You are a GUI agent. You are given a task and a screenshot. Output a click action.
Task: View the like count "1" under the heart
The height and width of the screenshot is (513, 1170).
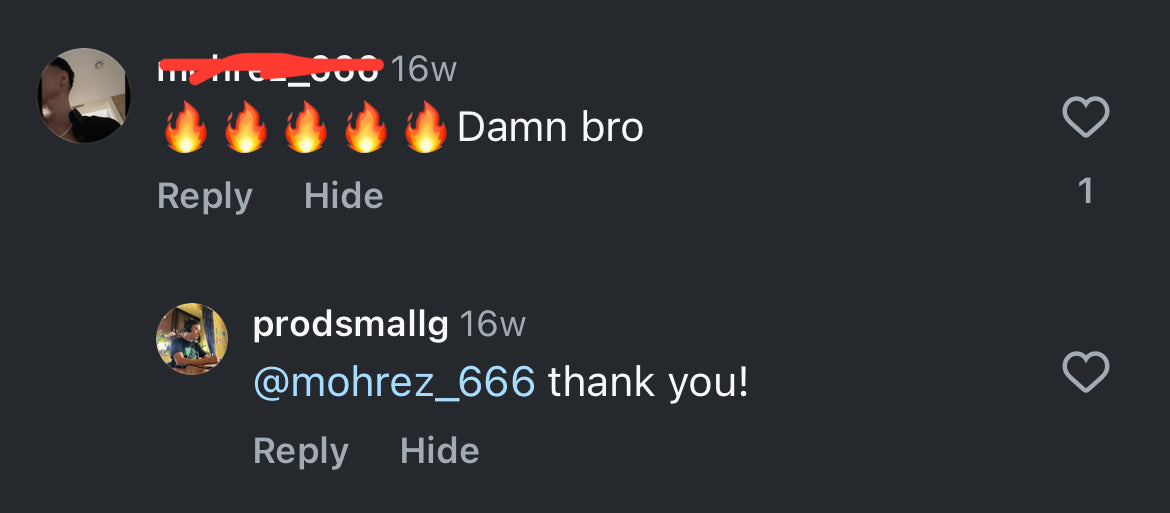click(x=1085, y=191)
